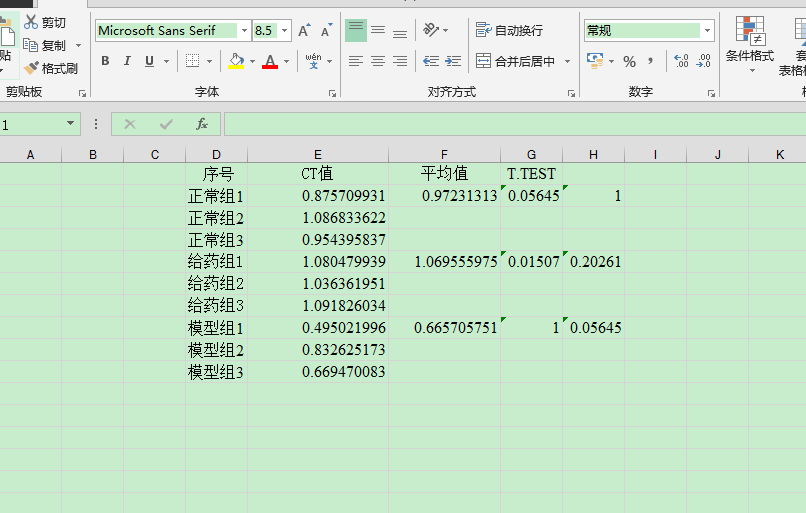Viewport: 806px width, 513px height.
Task: Apply percent style
Action: (x=629, y=62)
